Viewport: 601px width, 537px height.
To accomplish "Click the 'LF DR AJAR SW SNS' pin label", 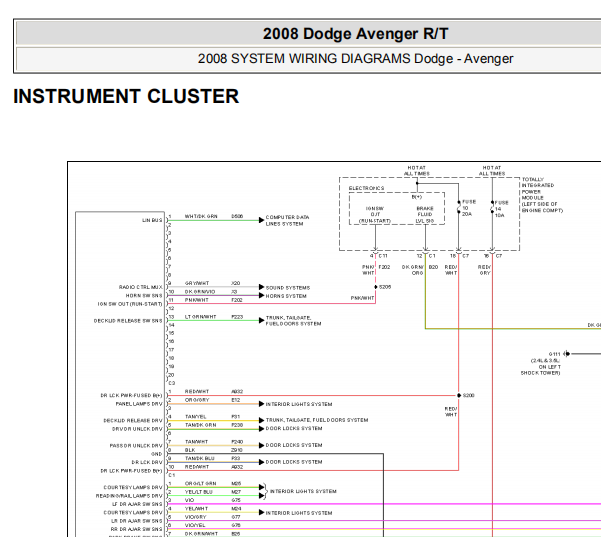I will click(x=137, y=504).
